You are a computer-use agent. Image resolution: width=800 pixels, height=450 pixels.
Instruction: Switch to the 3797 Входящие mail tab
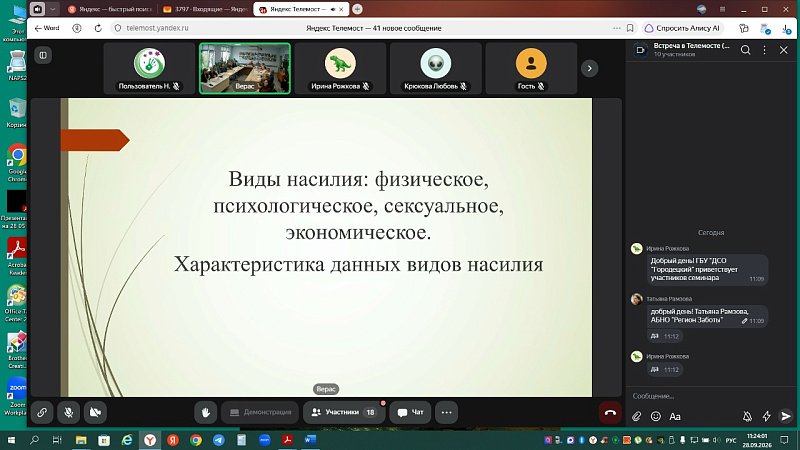click(205, 9)
